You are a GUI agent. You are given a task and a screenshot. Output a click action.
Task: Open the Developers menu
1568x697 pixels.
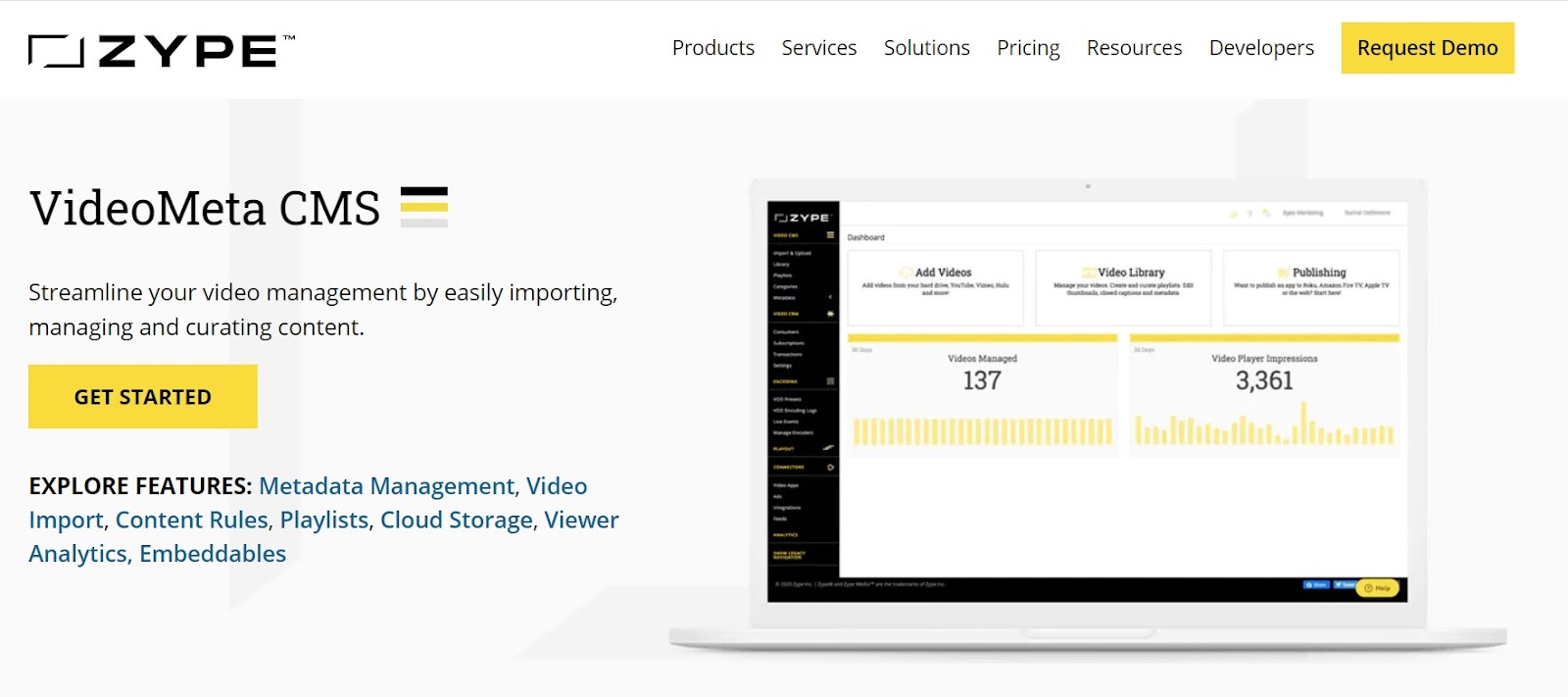[1261, 48]
